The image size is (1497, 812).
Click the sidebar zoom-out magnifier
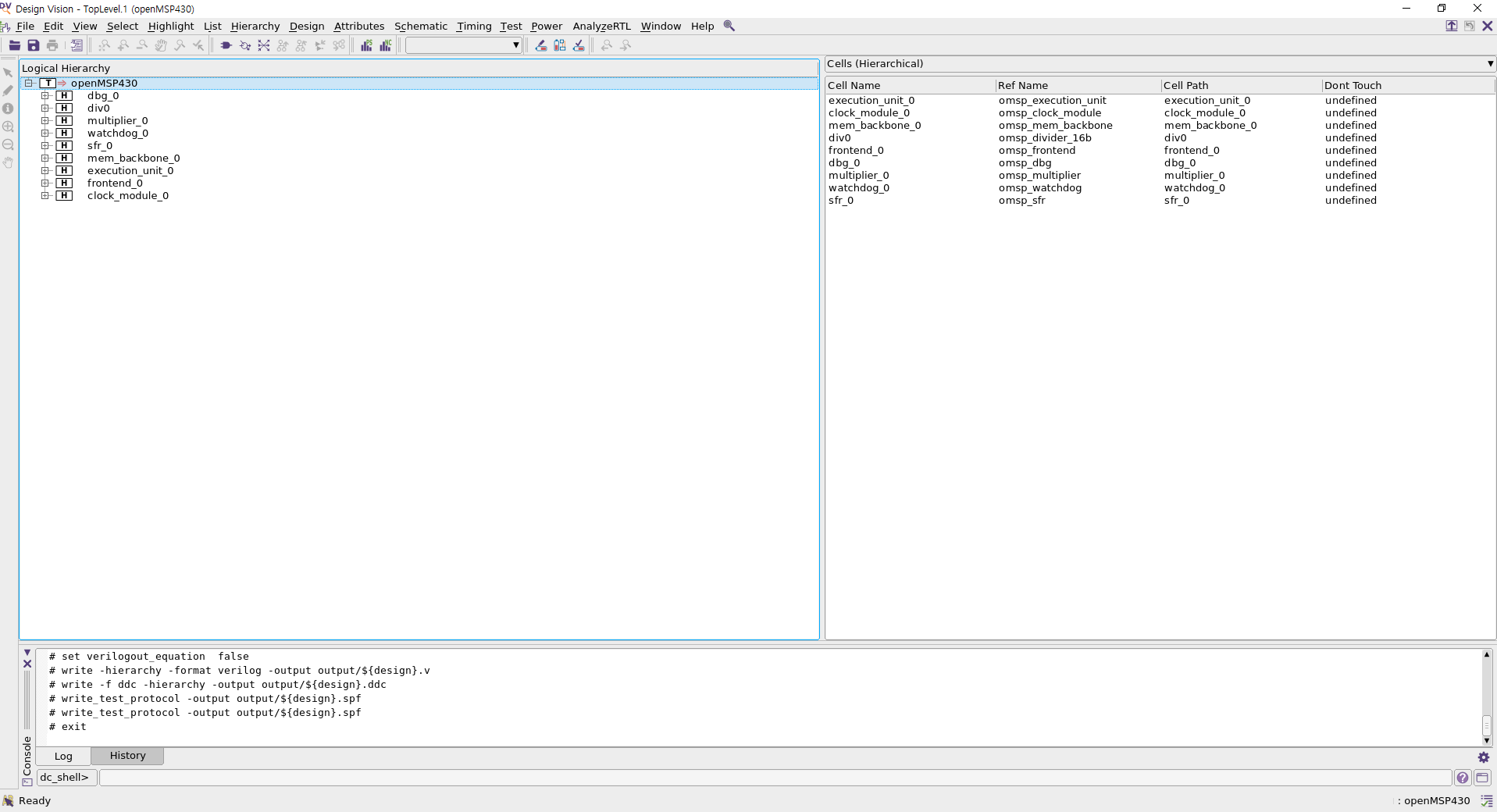[8, 144]
